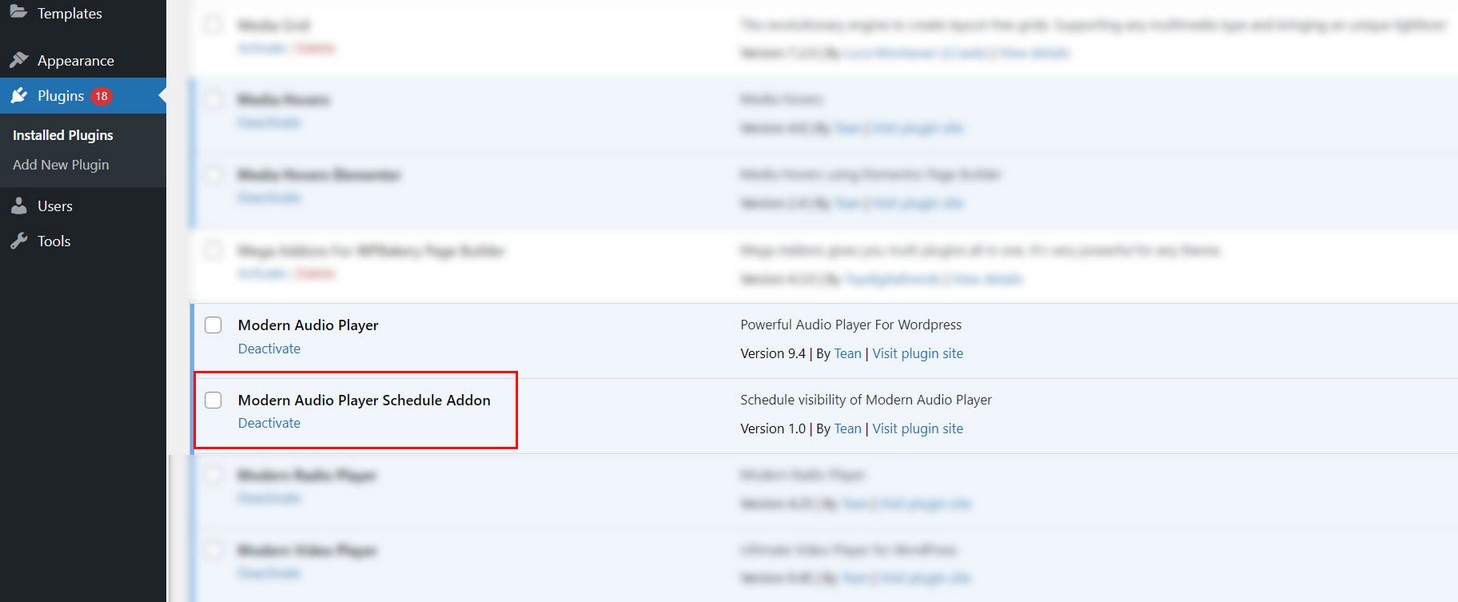Click the Templates folder icon
Screen dimensions: 1458x602
[18, 13]
